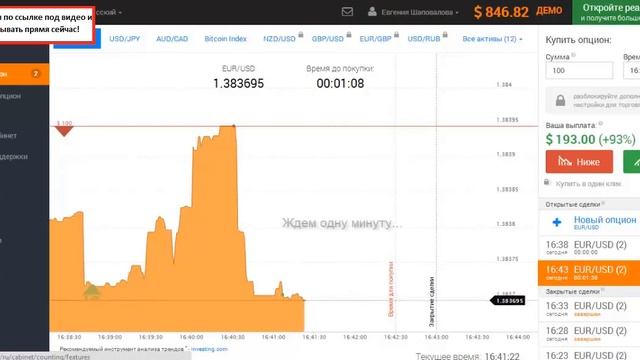Click the green open real account button
This screenshot has width=640, height=360.
click(x=606, y=12)
